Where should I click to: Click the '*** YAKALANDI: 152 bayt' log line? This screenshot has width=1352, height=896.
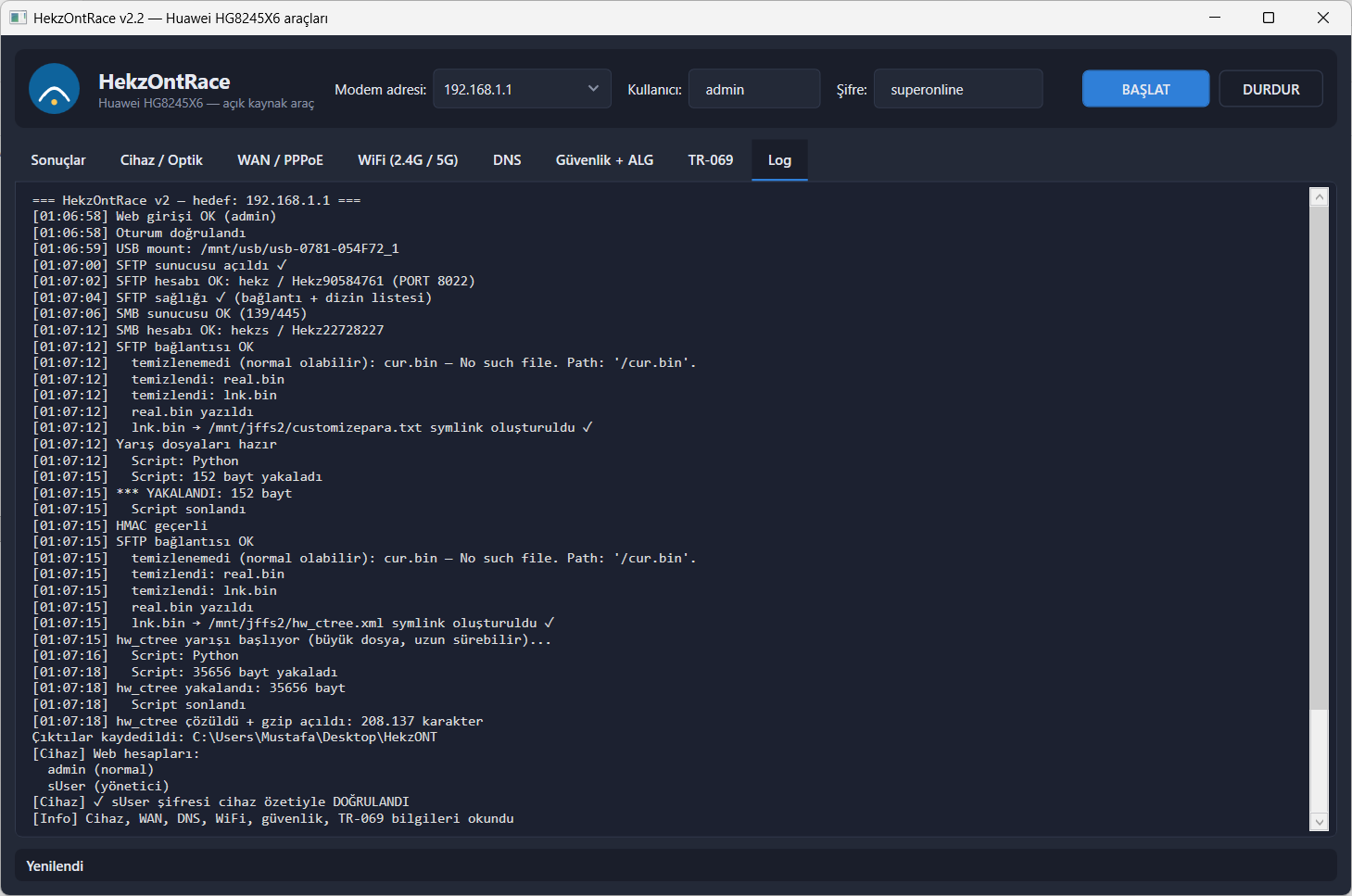pos(162,493)
